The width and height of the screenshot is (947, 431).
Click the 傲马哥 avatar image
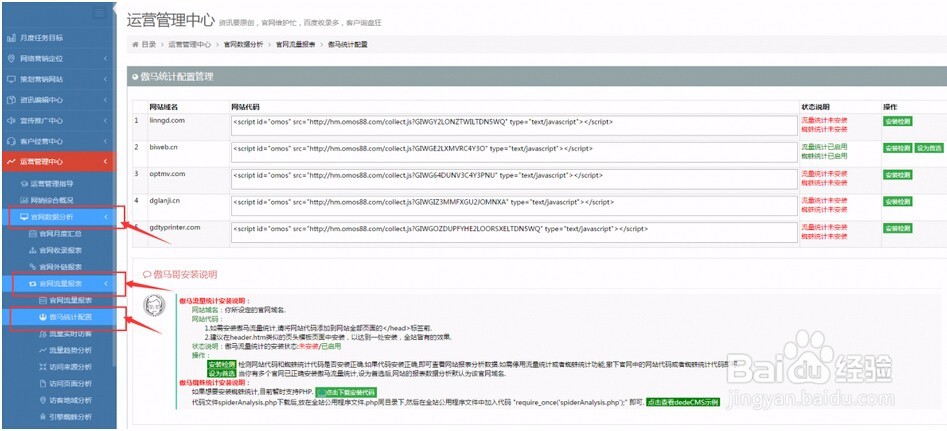click(x=154, y=305)
